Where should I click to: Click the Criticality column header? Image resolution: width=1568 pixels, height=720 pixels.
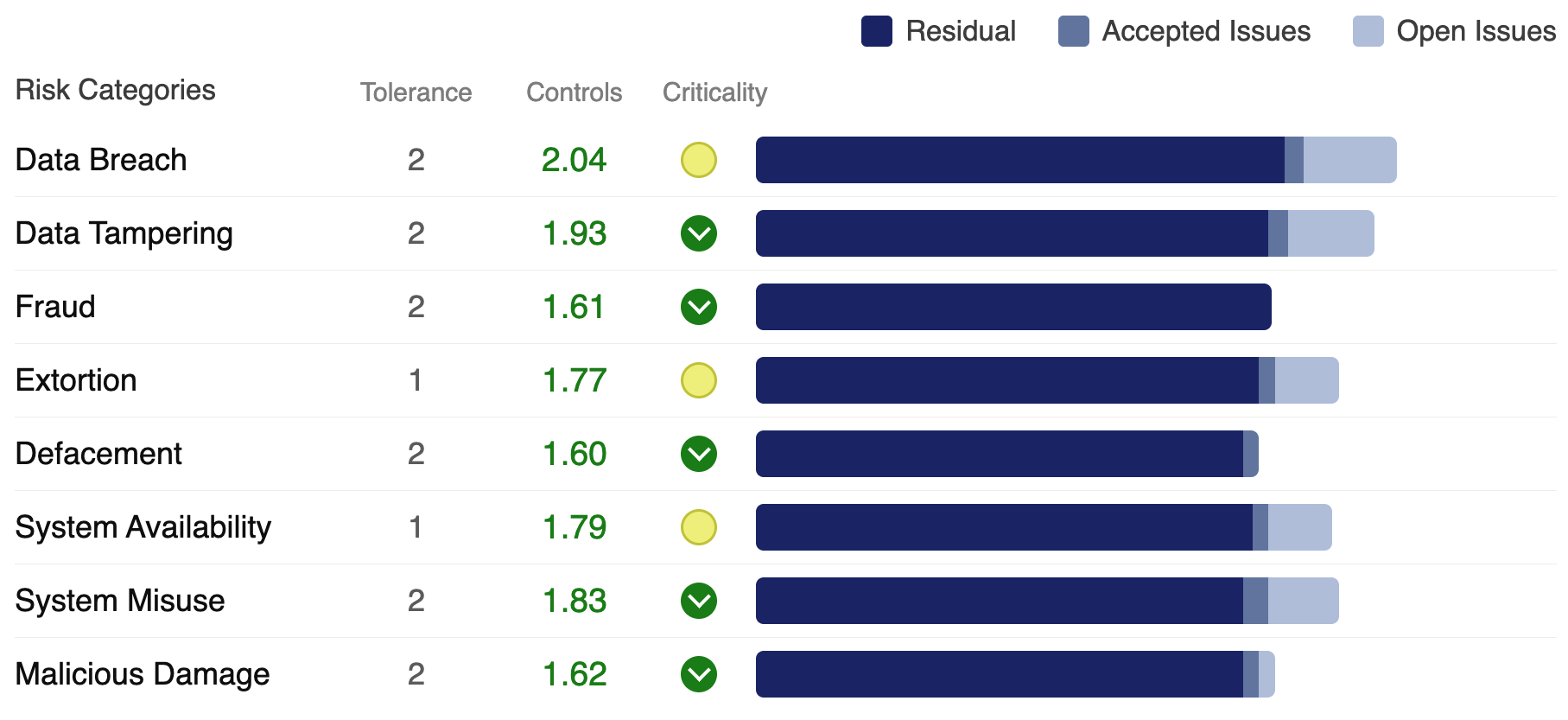715,92
